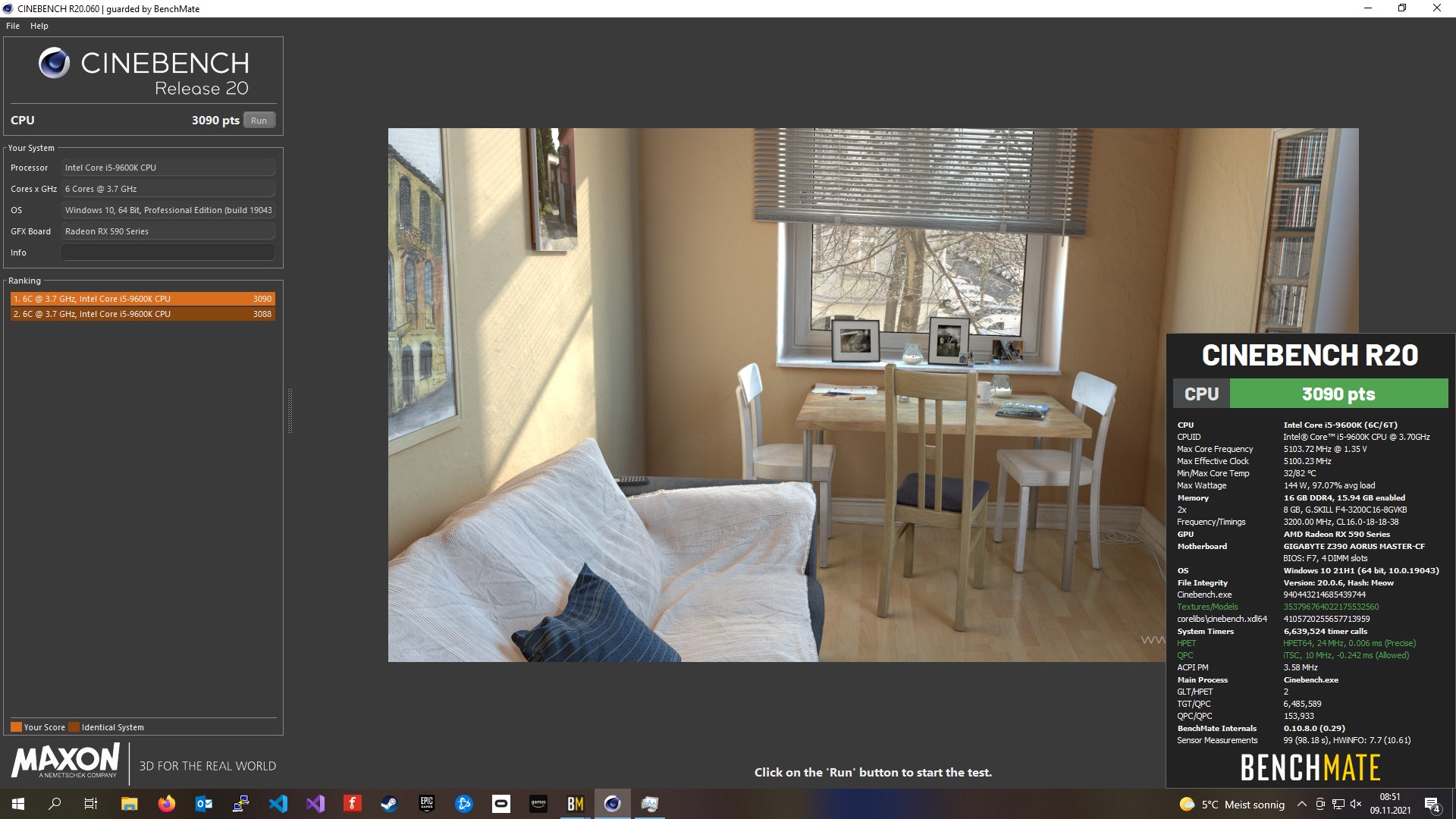1456x819 pixels.
Task: Click the GFX Board field showing Radeon RX 590
Action: (168, 231)
